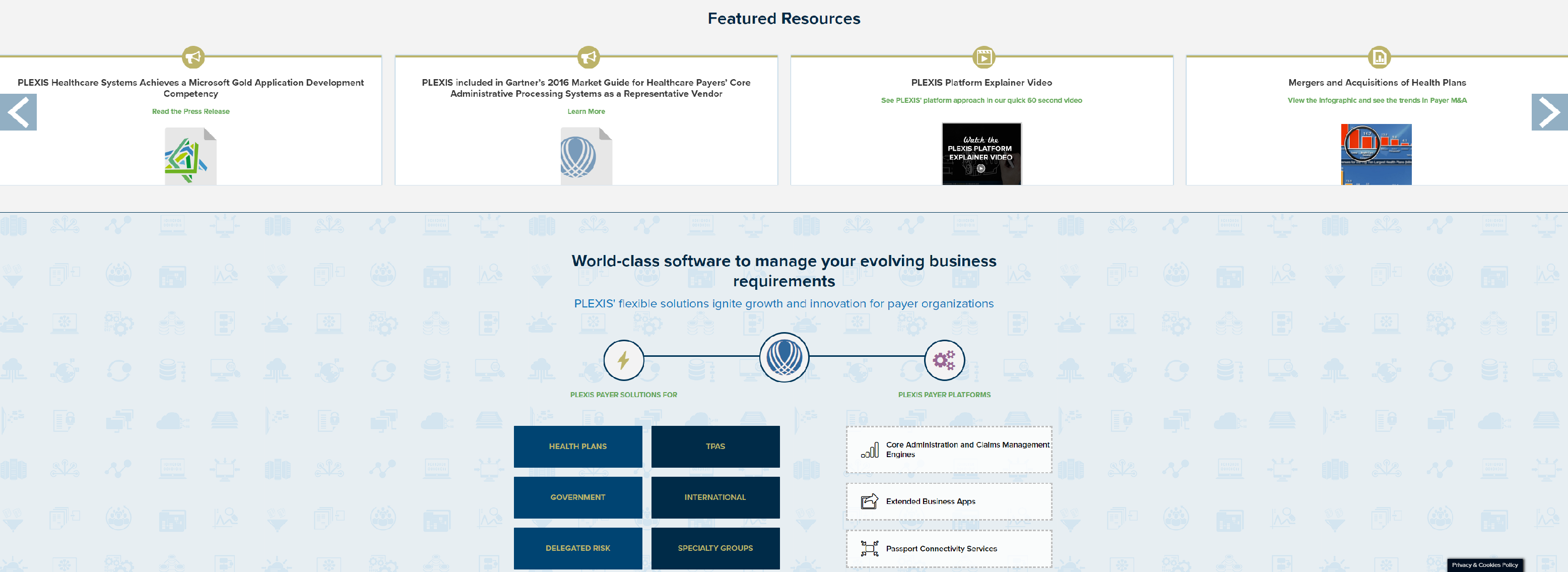This screenshot has width=1568, height=572.
Task: Open the Privacy & Cookies Policy tab
Action: 1484,565
